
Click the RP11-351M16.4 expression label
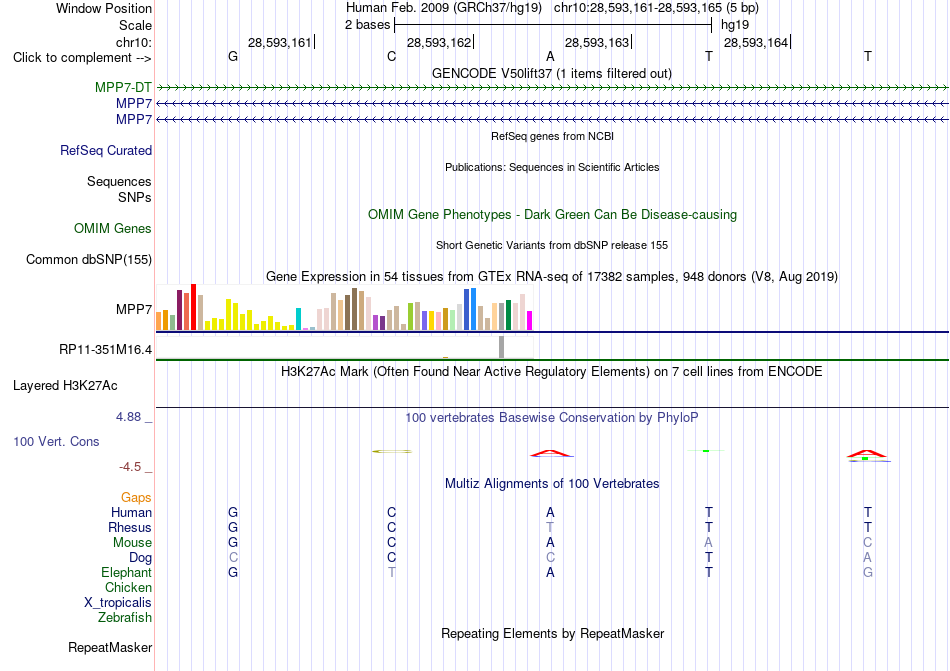pyautogui.click(x=105, y=349)
